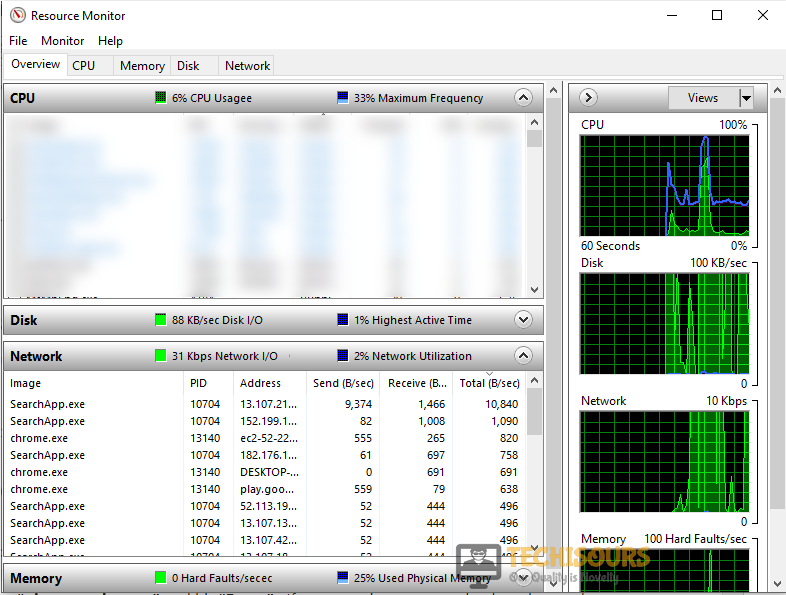The height and width of the screenshot is (595, 786).
Task: Click the CPU process list scroll down arrow
Action: click(534, 290)
